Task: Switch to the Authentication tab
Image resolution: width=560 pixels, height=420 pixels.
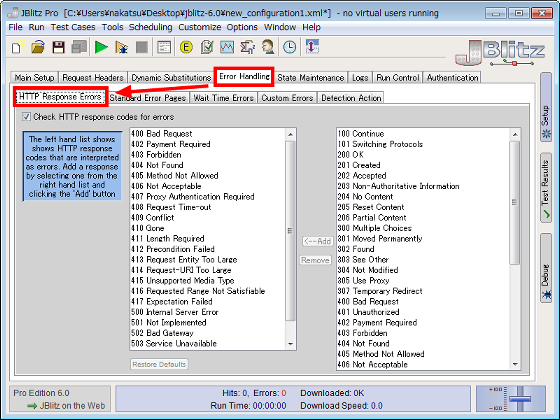Action: [452, 78]
